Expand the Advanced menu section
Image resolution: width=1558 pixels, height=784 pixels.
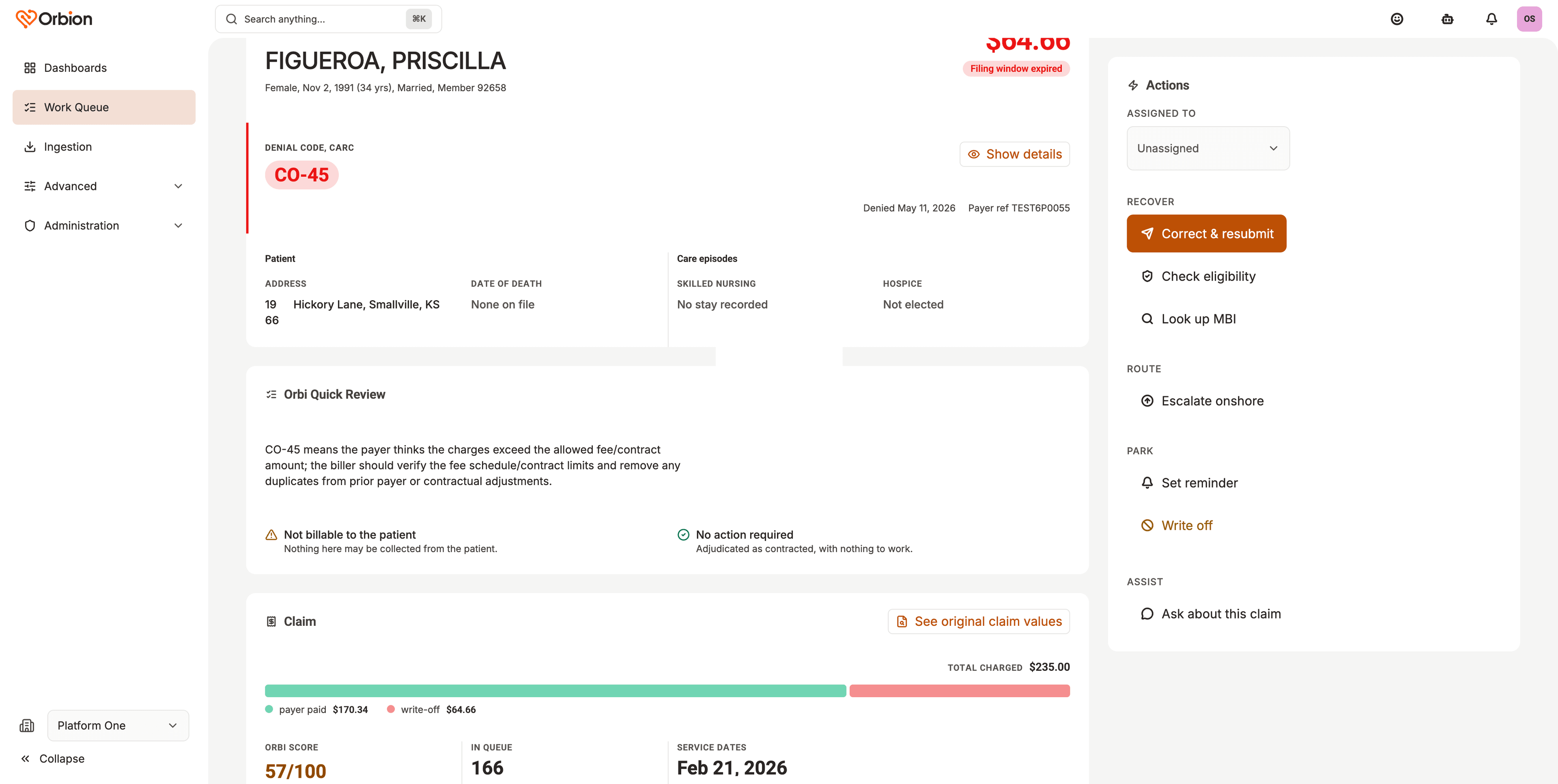(103, 186)
